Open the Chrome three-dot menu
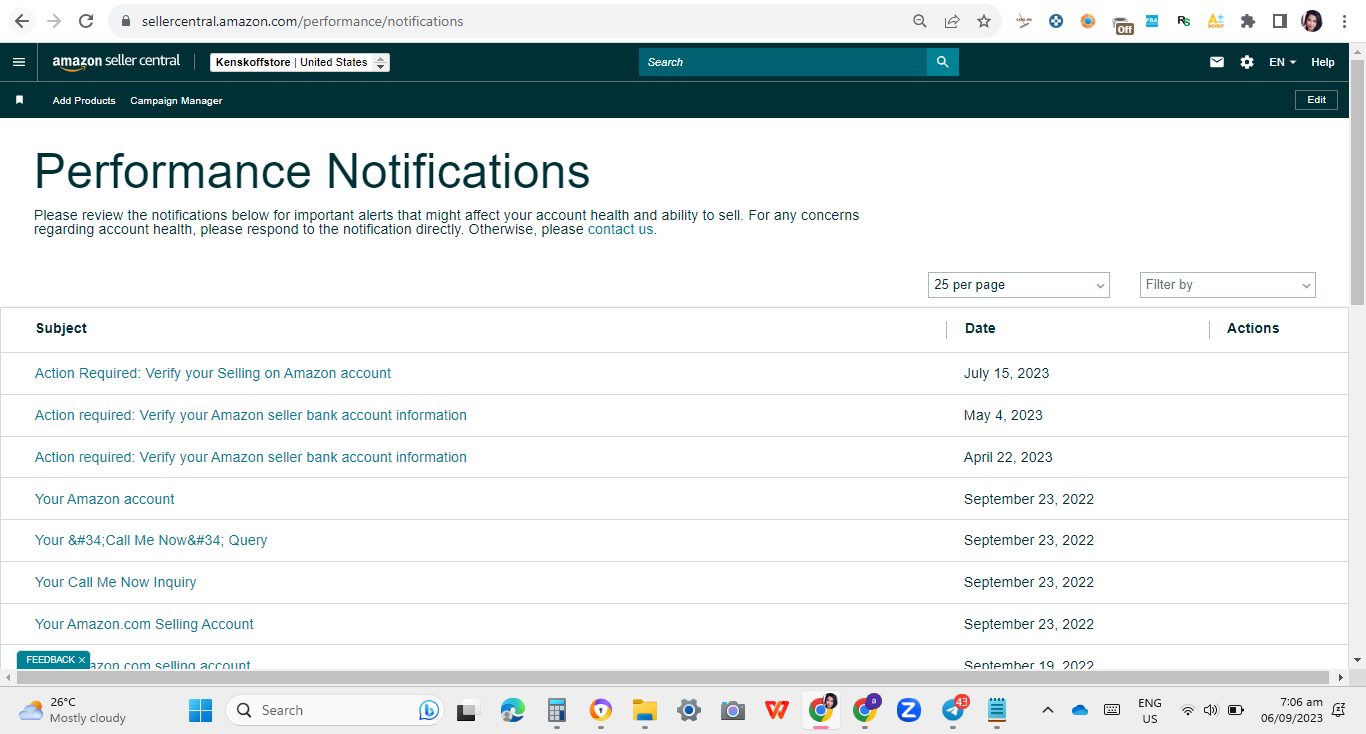The width and height of the screenshot is (1366, 734). pos(1345,21)
